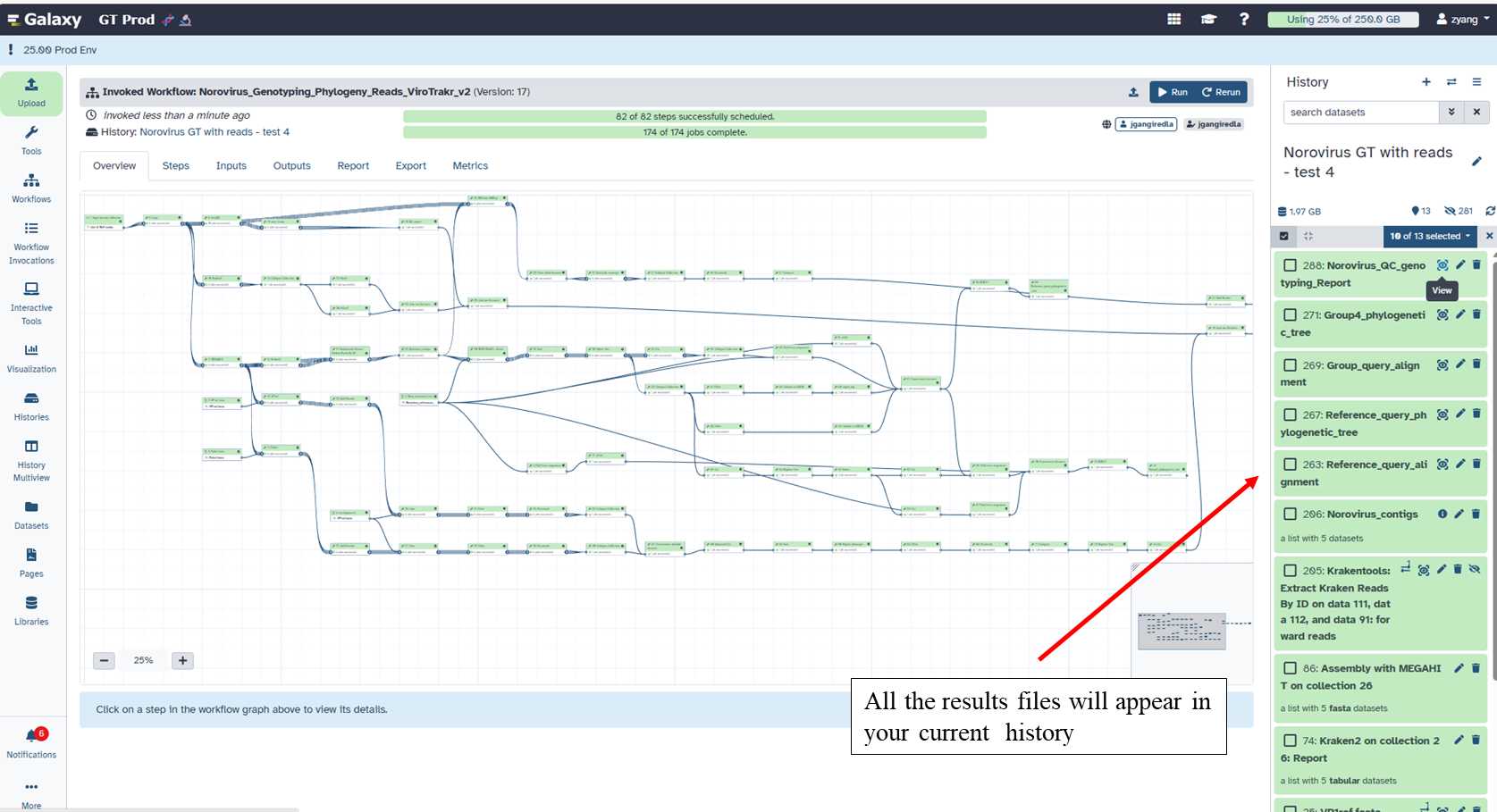Open Workflow Invocations list
This screenshot has height=812, width=1497.
pyautogui.click(x=31, y=242)
